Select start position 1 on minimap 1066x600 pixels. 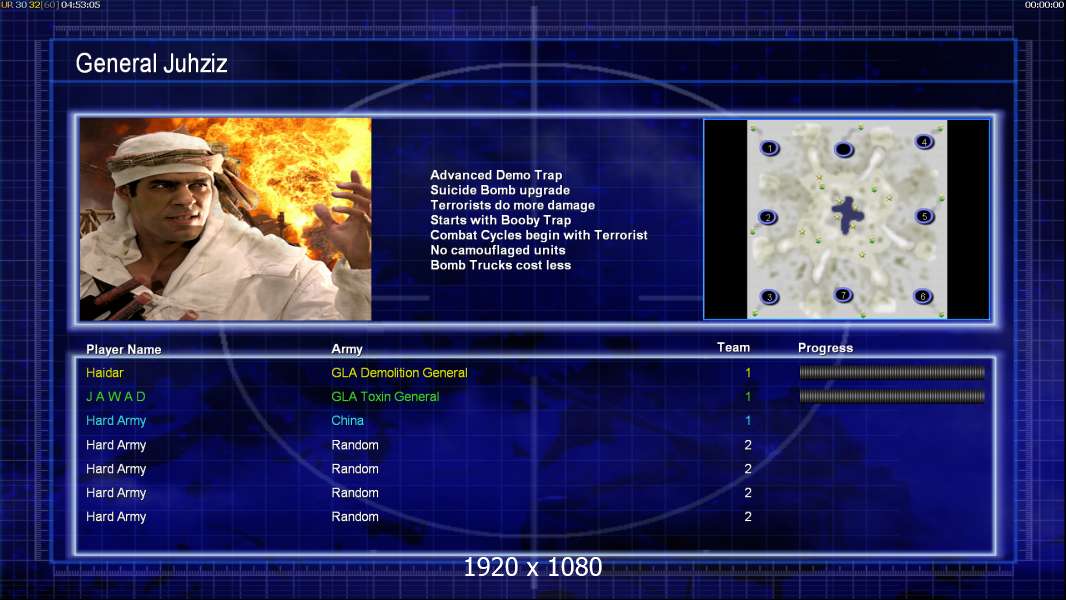770,148
